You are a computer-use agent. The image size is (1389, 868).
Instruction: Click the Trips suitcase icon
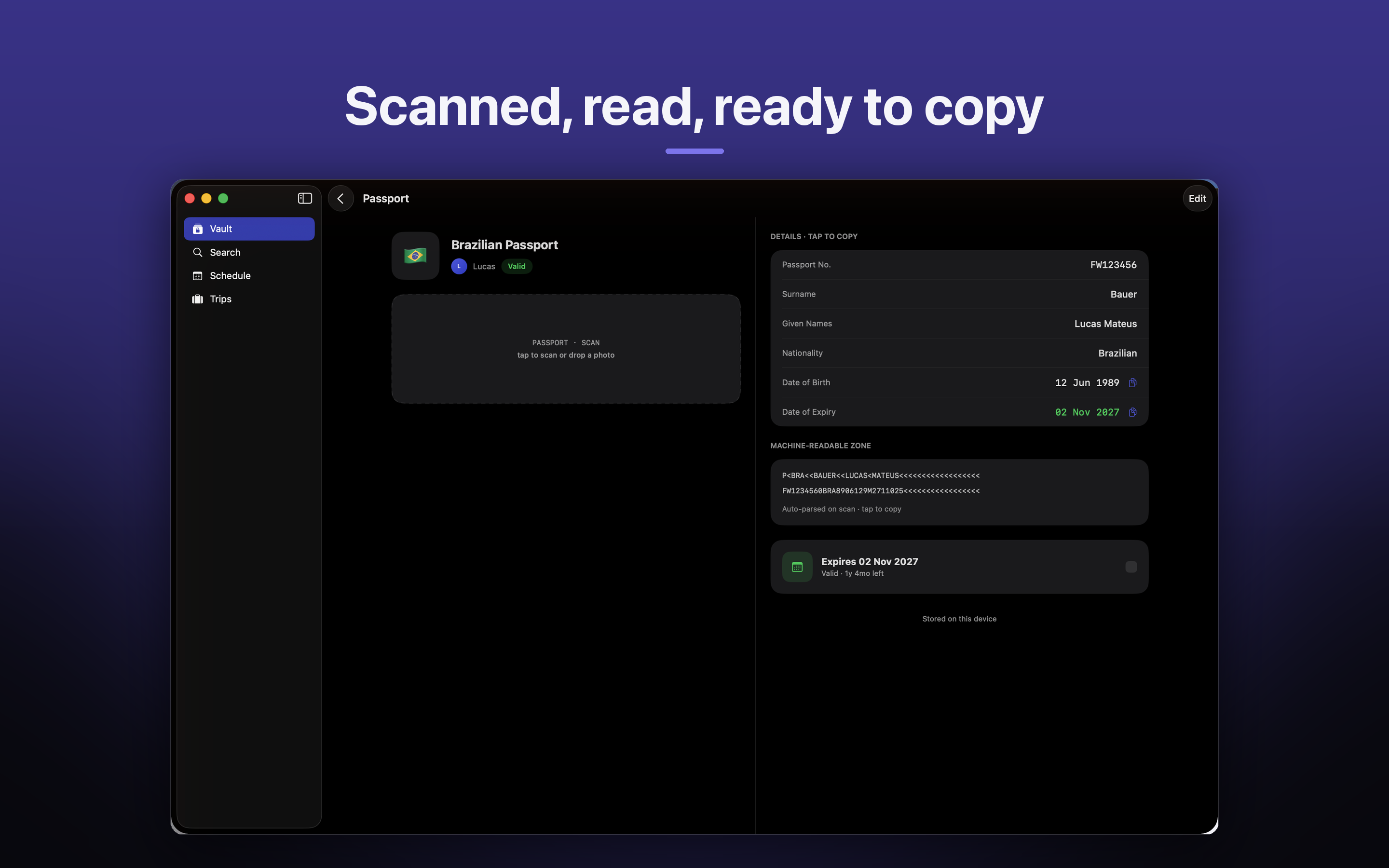point(197,299)
